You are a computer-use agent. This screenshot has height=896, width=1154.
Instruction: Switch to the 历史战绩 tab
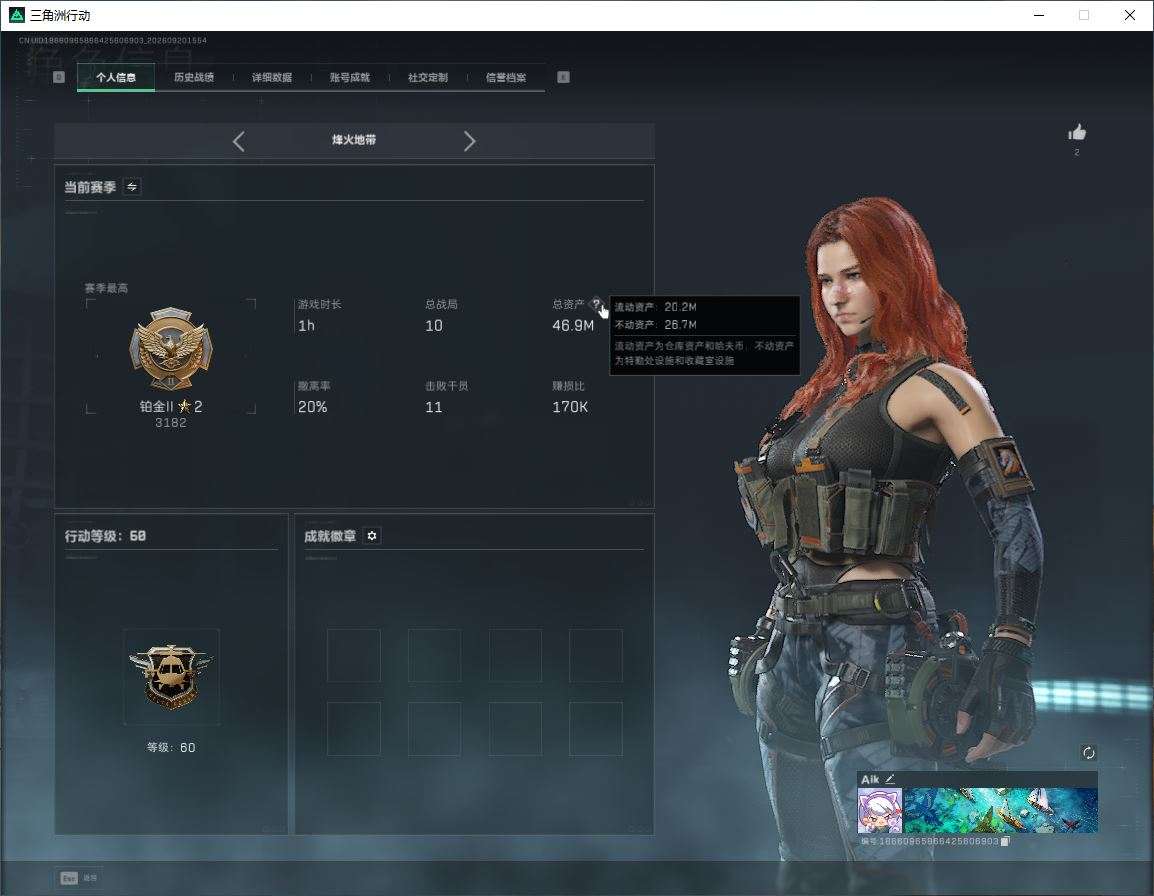(x=194, y=77)
